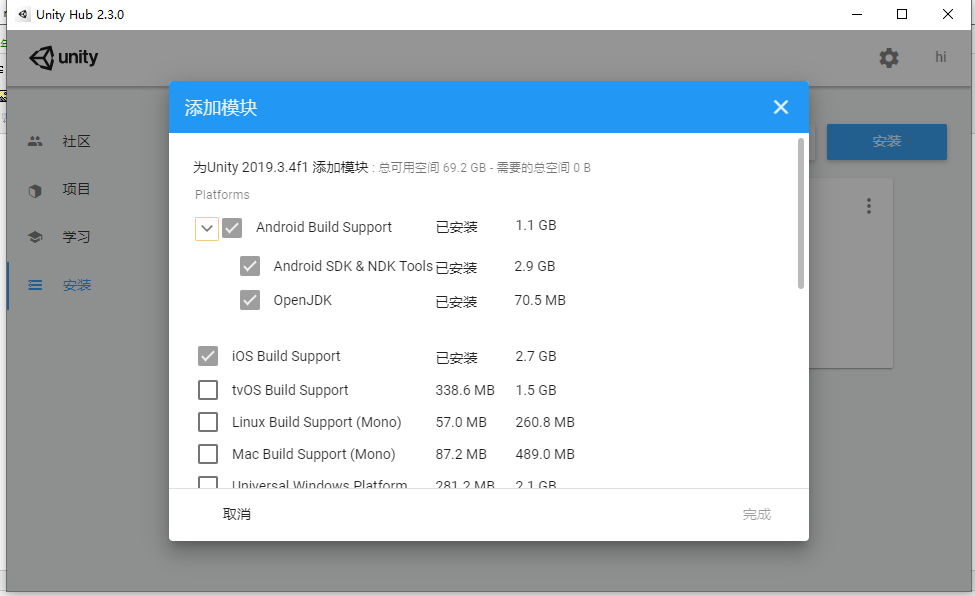Open the 安装 sidebar menu item

point(76,285)
